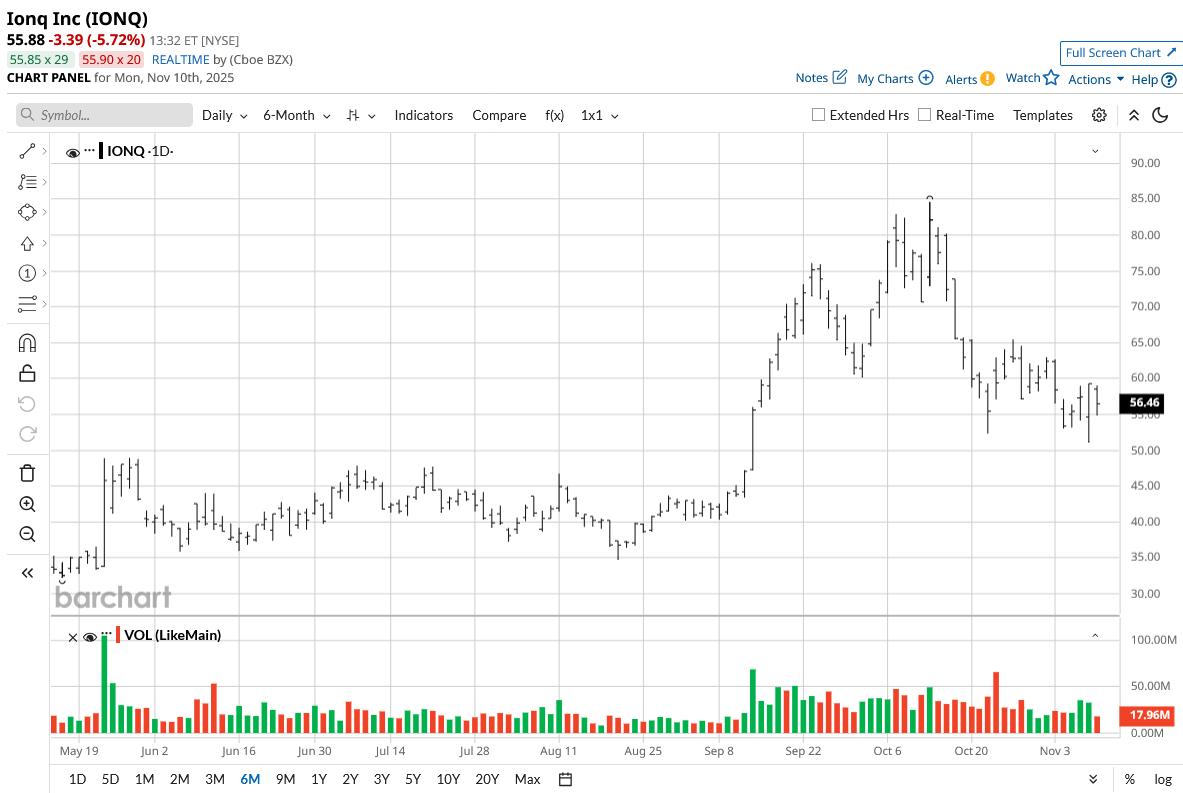Open Templates menu
This screenshot has width=1183, height=793.
coord(1043,115)
